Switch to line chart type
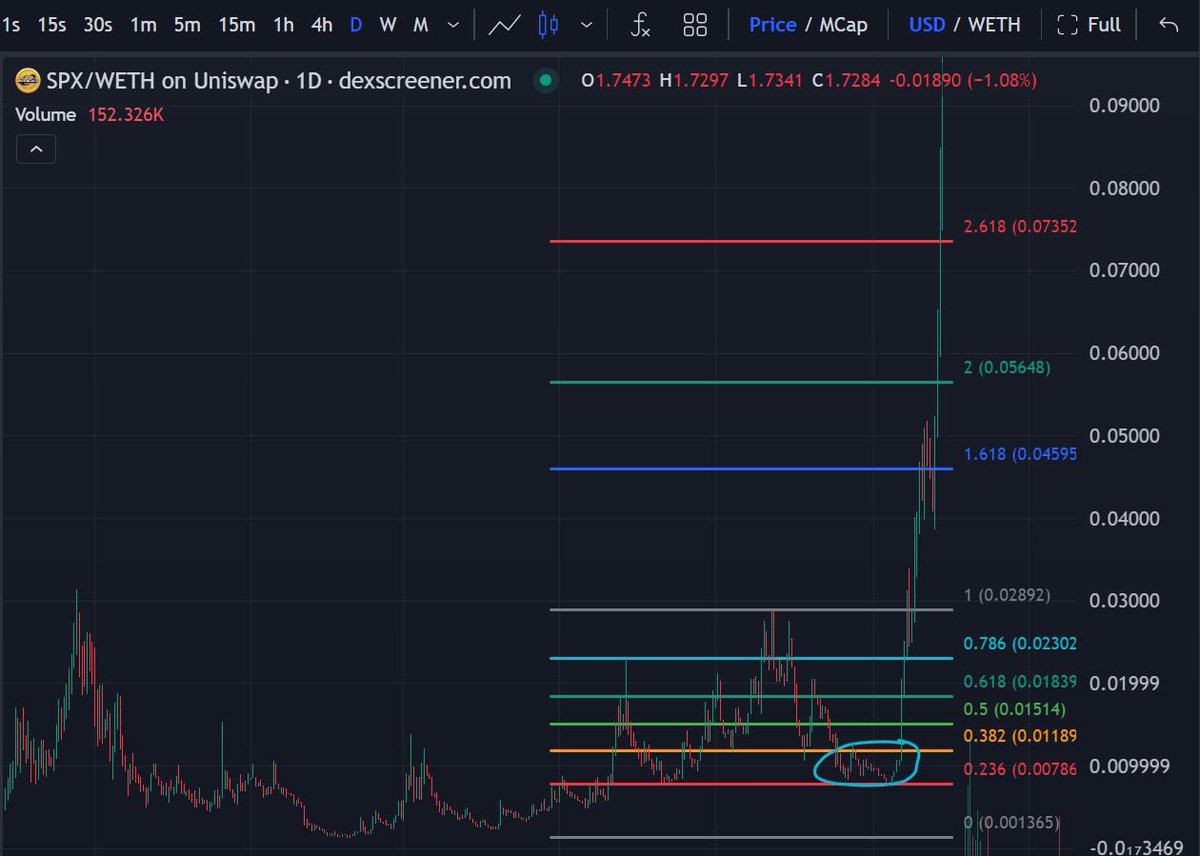Viewport: 1200px width, 856px height. coord(506,25)
